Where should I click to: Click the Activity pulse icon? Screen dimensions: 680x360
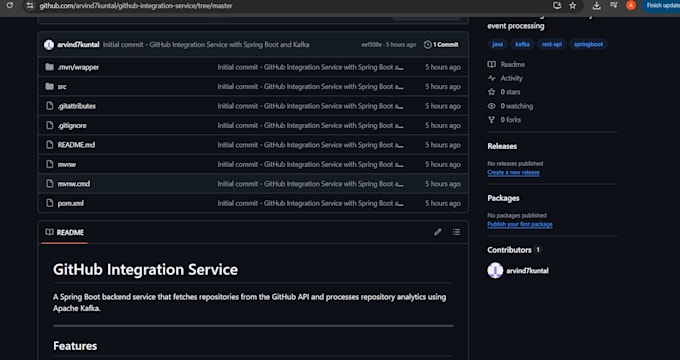491,79
